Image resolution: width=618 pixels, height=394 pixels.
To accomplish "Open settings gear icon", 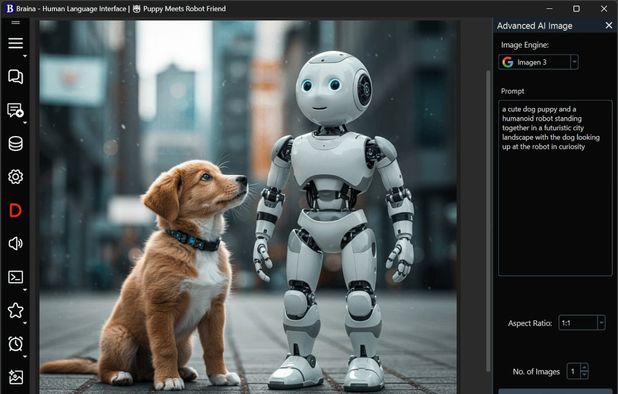I will (x=15, y=177).
